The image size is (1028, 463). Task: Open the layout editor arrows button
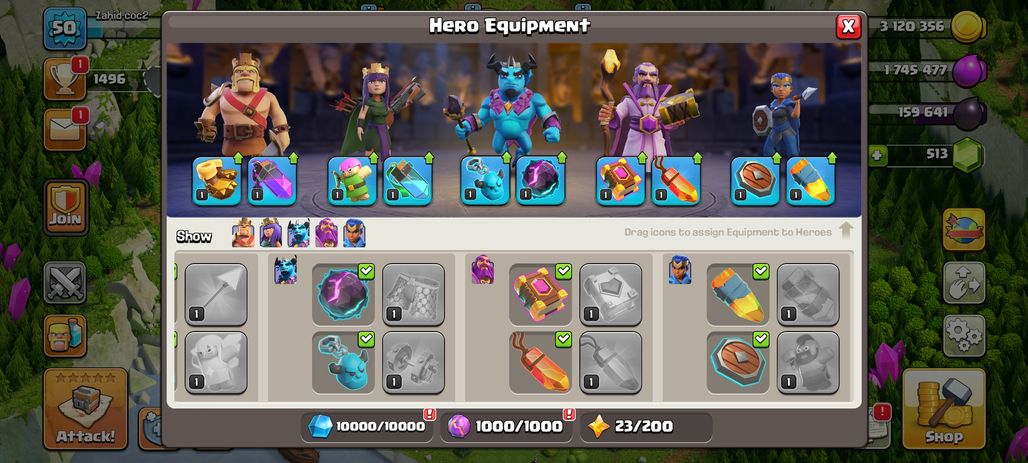[964, 283]
